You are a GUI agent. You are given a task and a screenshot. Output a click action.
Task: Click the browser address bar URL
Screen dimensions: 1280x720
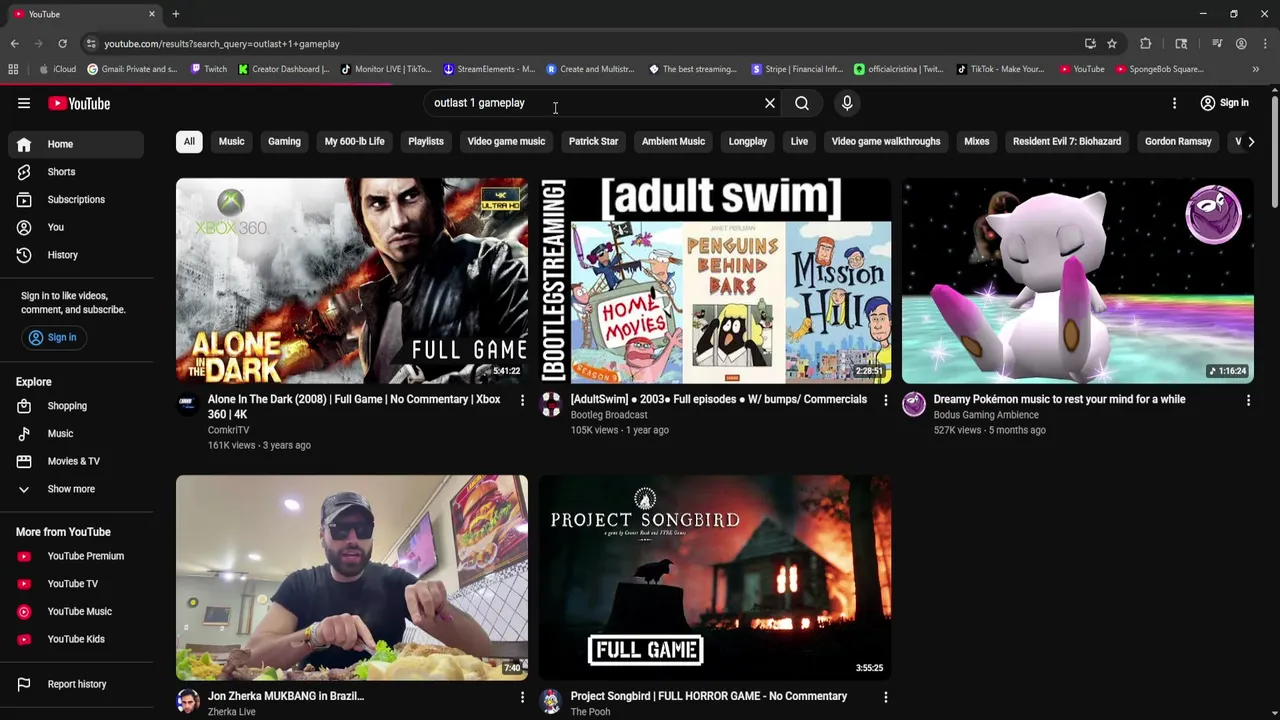(x=222, y=44)
